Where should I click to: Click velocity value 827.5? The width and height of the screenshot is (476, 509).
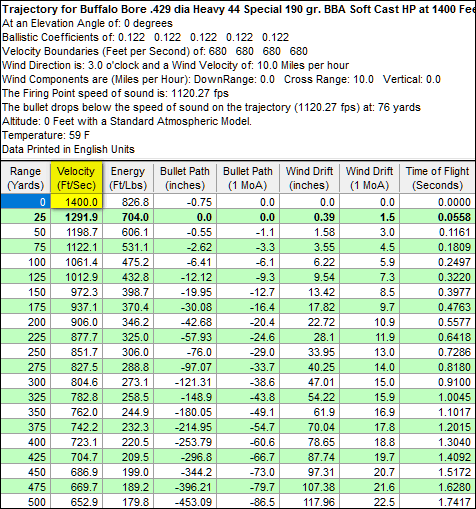pos(76,367)
